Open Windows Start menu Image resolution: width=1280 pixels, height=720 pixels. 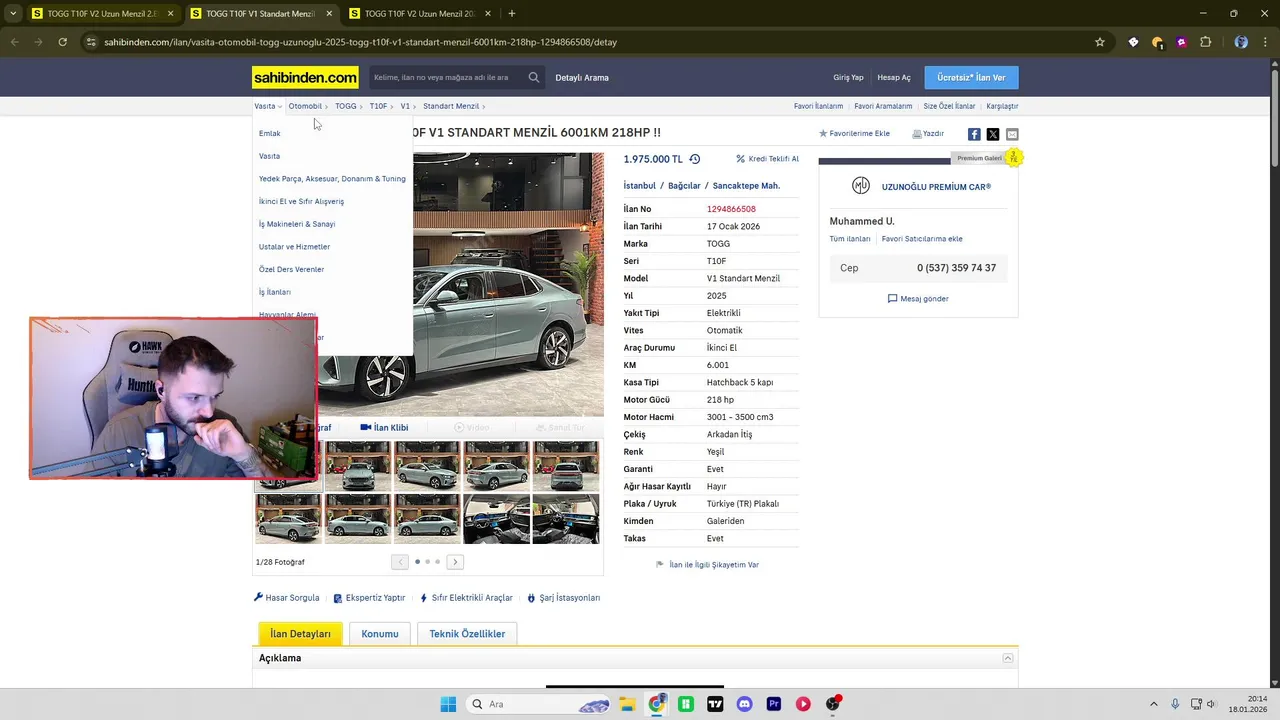point(448,704)
